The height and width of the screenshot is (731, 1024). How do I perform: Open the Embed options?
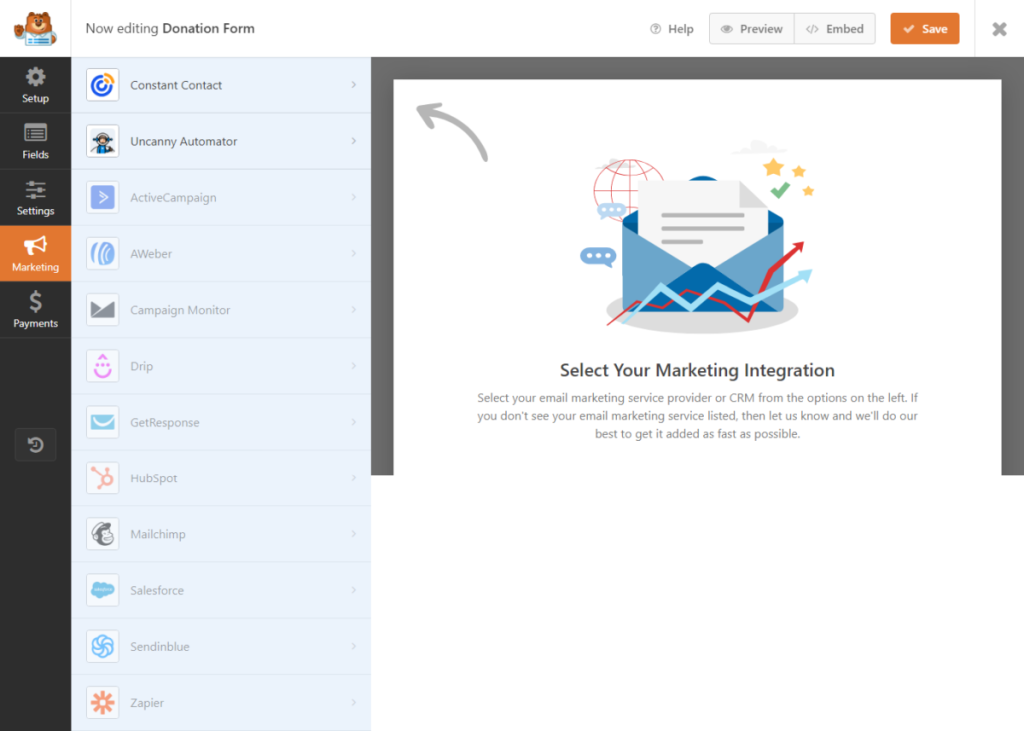835,28
